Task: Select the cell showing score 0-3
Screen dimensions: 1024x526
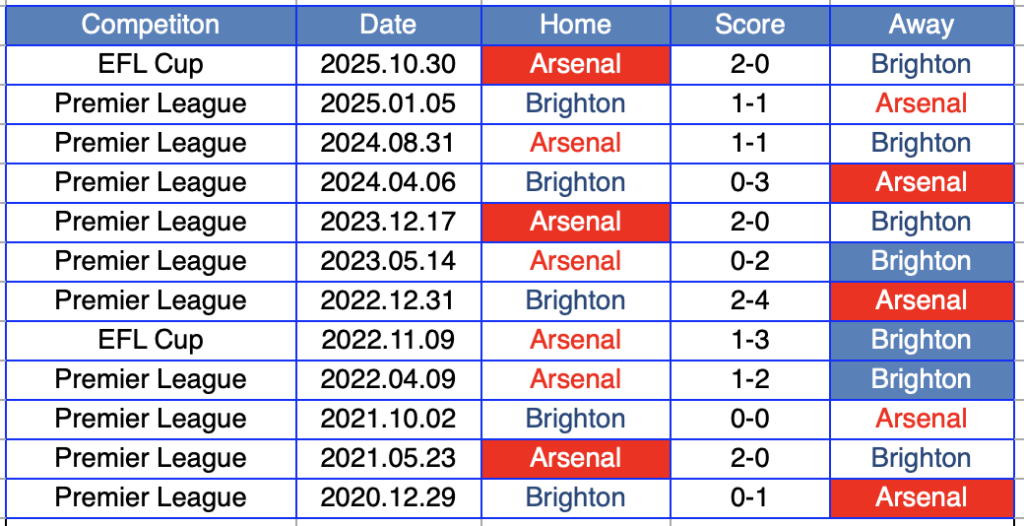Action: [x=749, y=182]
